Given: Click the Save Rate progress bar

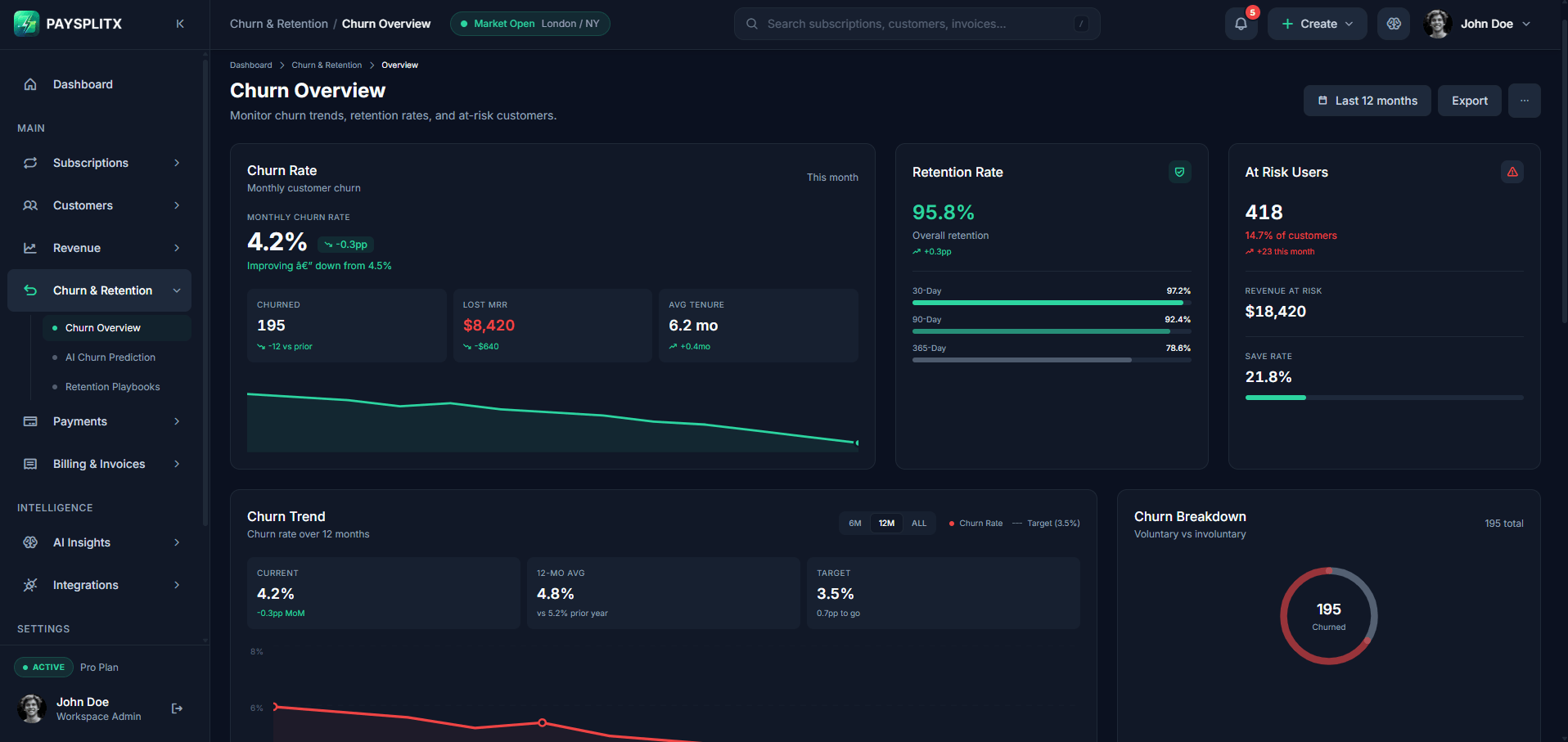Looking at the screenshot, I should 1384,398.
